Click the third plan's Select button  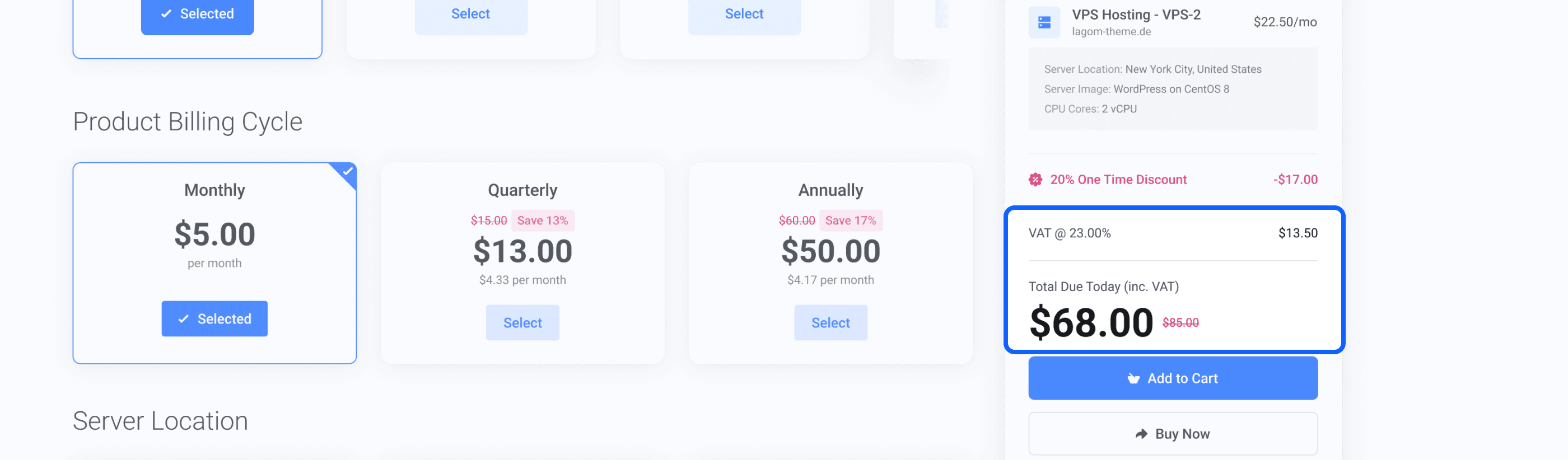744,13
